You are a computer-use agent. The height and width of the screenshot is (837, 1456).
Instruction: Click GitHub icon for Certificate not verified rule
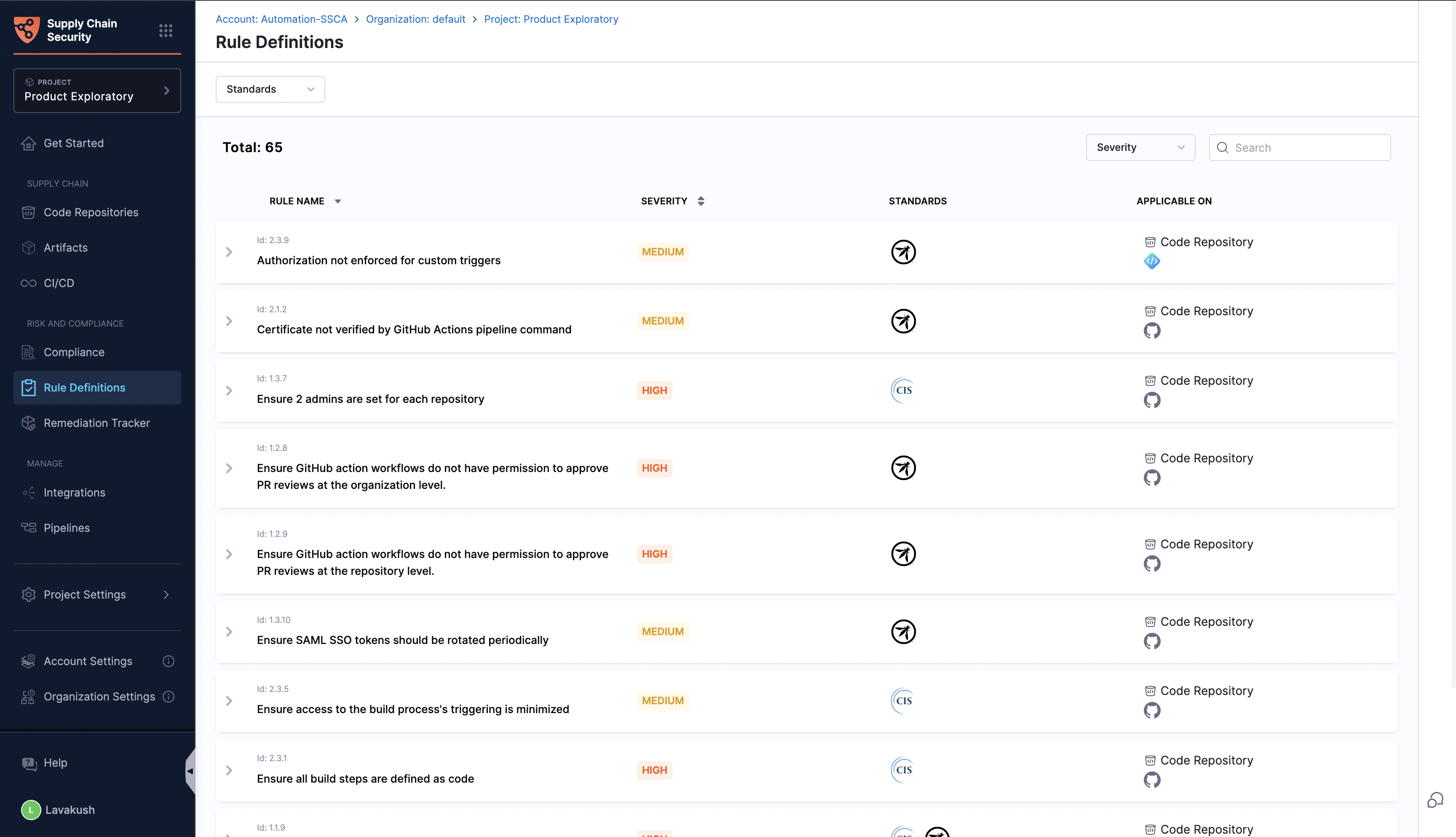pyautogui.click(x=1151, y=330)
